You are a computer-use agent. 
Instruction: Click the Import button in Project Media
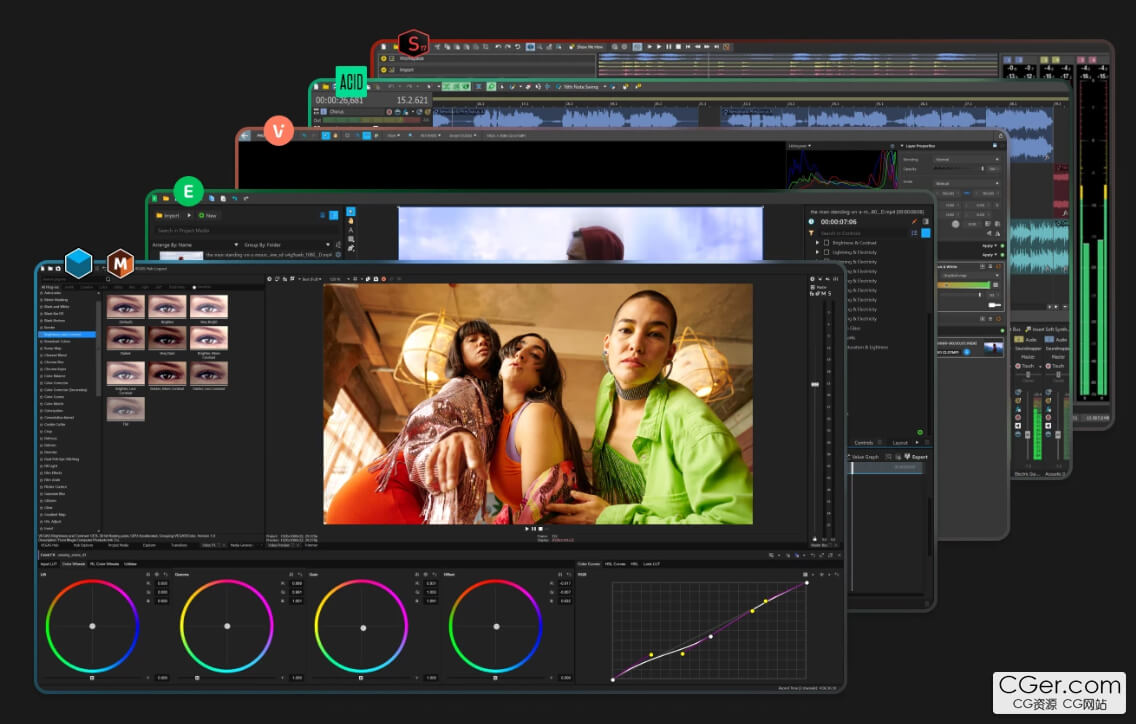[167, 215]
